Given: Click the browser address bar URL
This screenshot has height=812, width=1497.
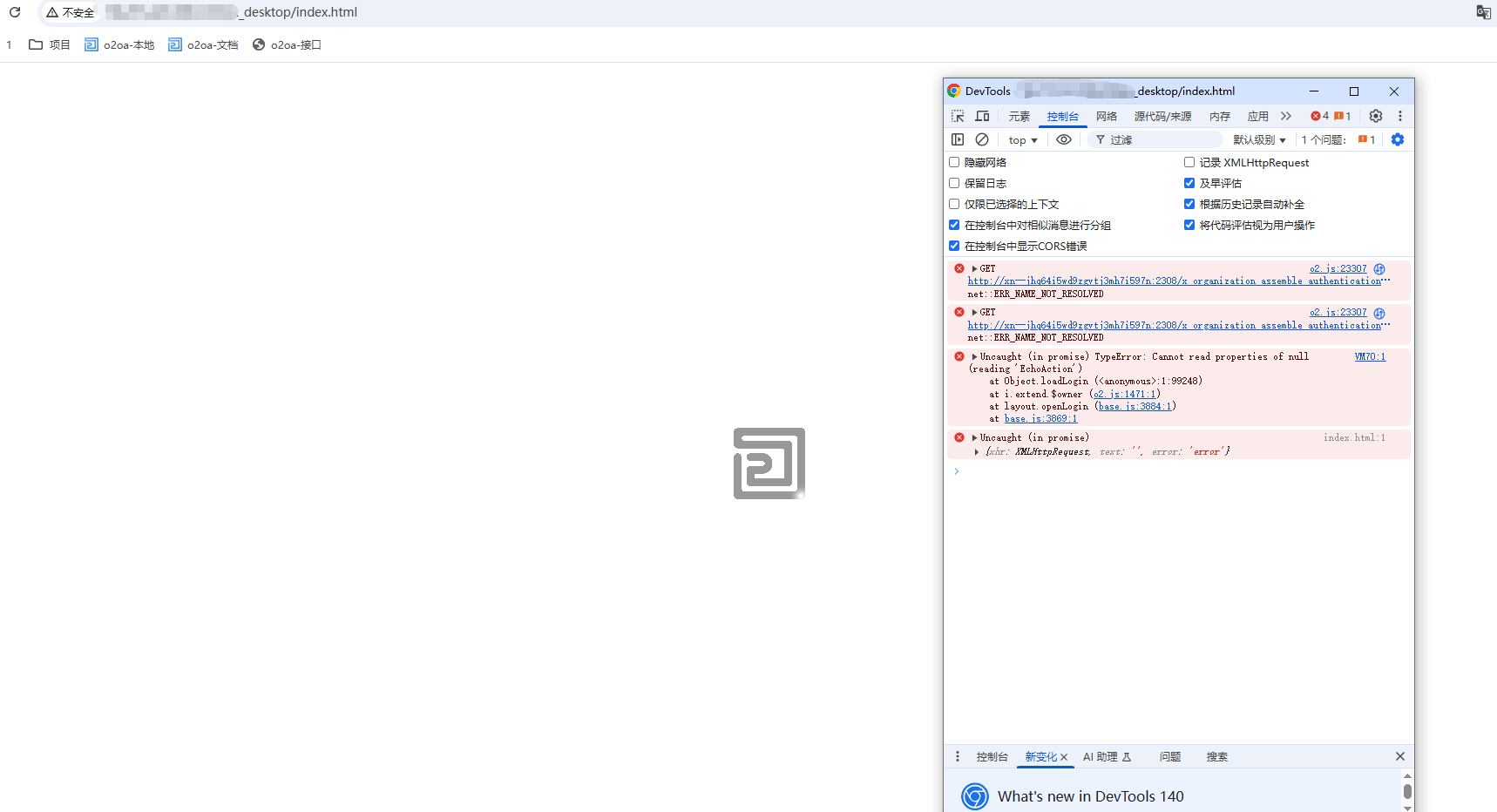Looking at the screenshot, I should coord(231,12).
